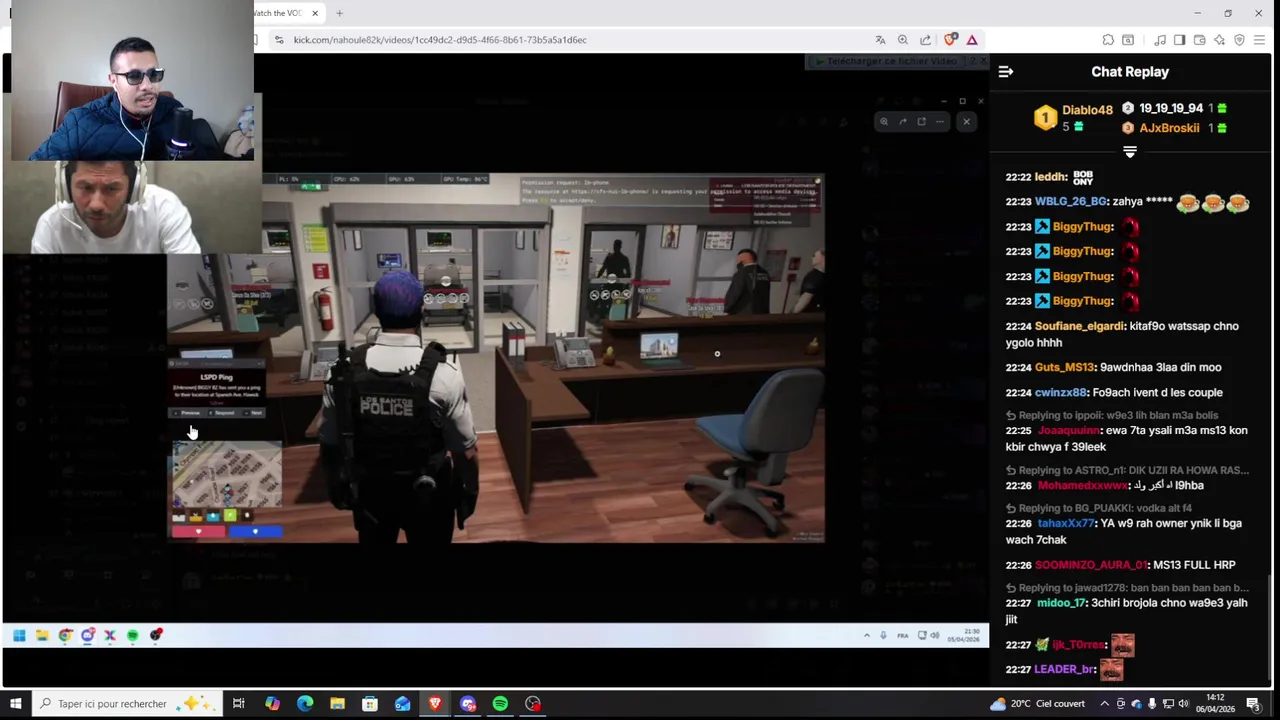This screenshot has height=720, width=1280.
Task: Click cwinzx88 username in chat
Action: click(x=1060, y=392)
